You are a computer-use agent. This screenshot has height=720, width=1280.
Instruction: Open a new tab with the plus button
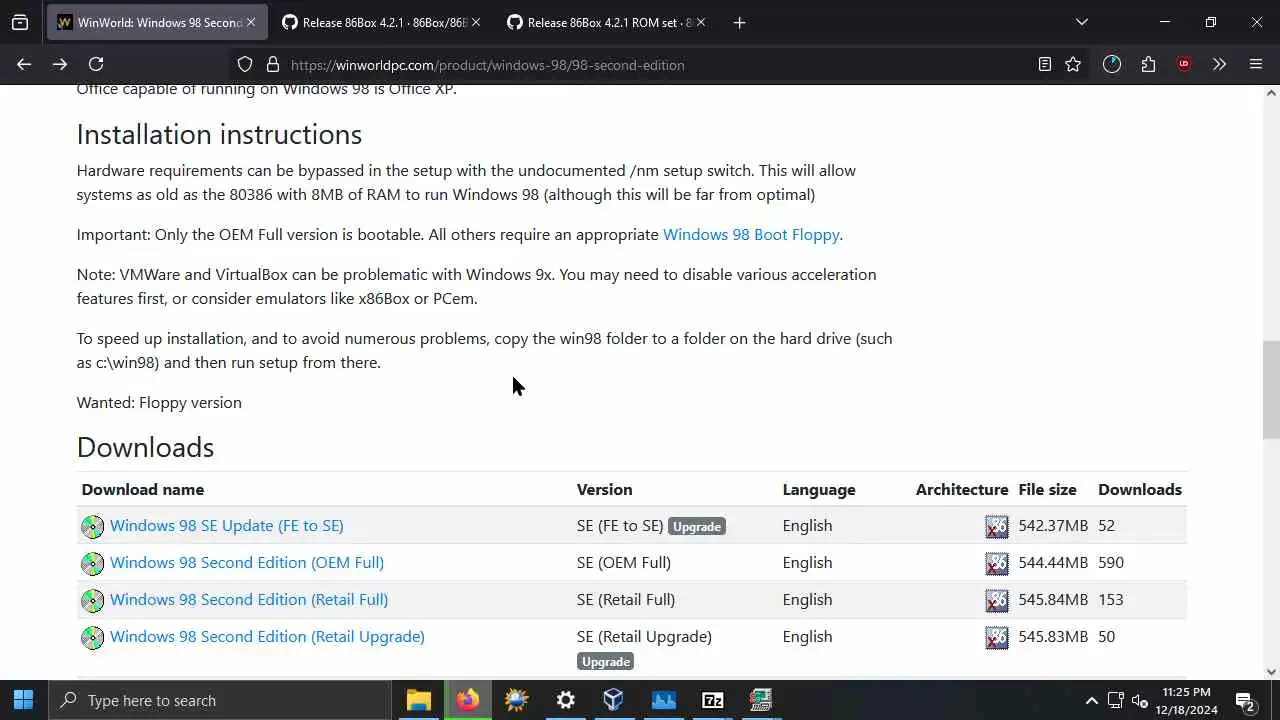(739, 22)
